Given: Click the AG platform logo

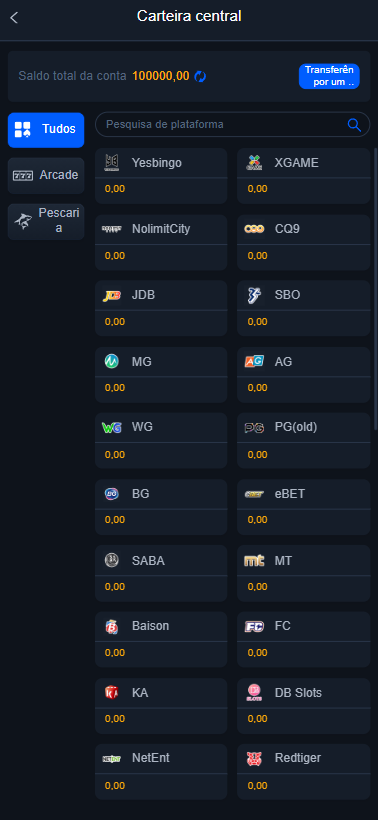Looking at the screenshot, I should (254, 361).
